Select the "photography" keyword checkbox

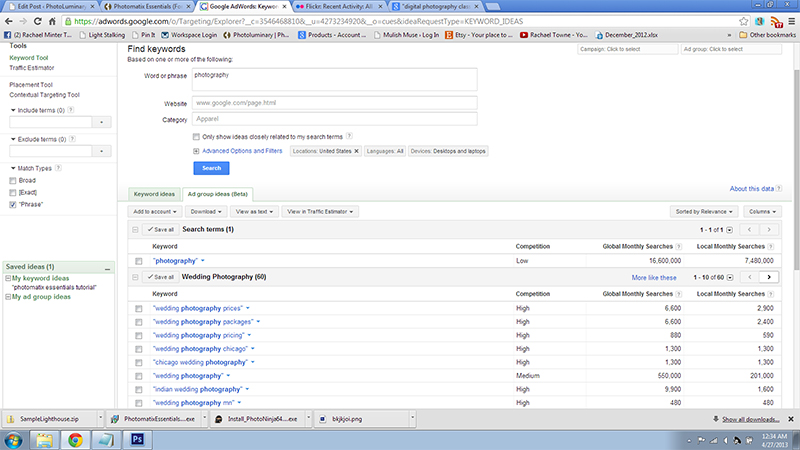(x=139, y=261)
